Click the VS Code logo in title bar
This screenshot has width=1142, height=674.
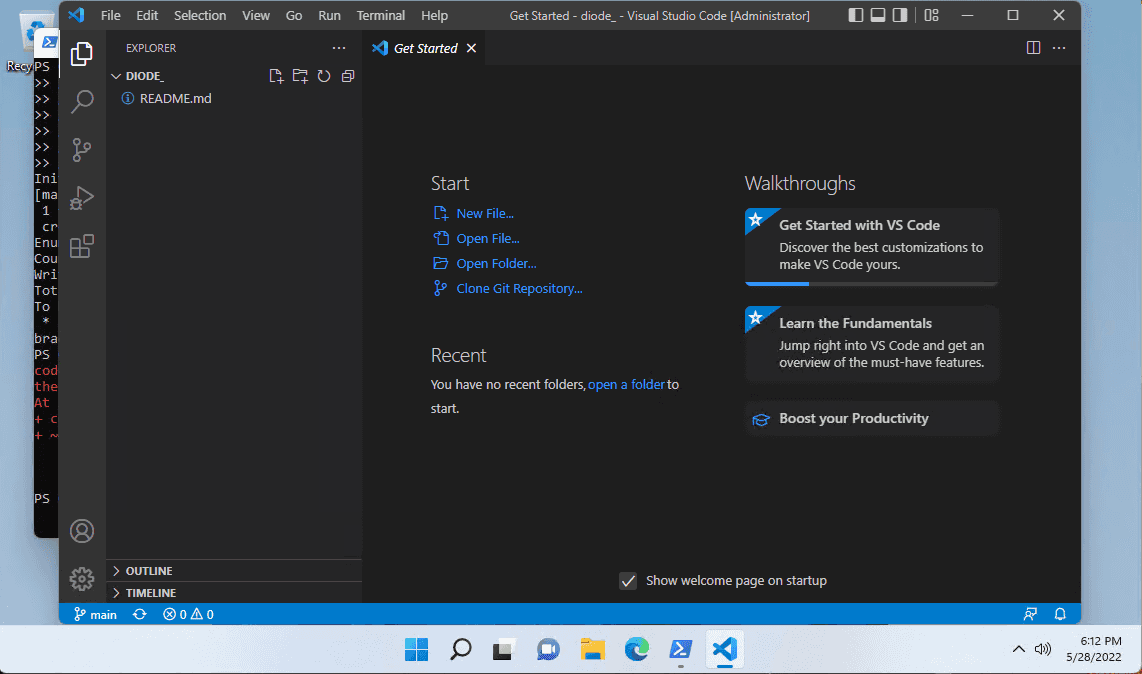tap(77, 15)
